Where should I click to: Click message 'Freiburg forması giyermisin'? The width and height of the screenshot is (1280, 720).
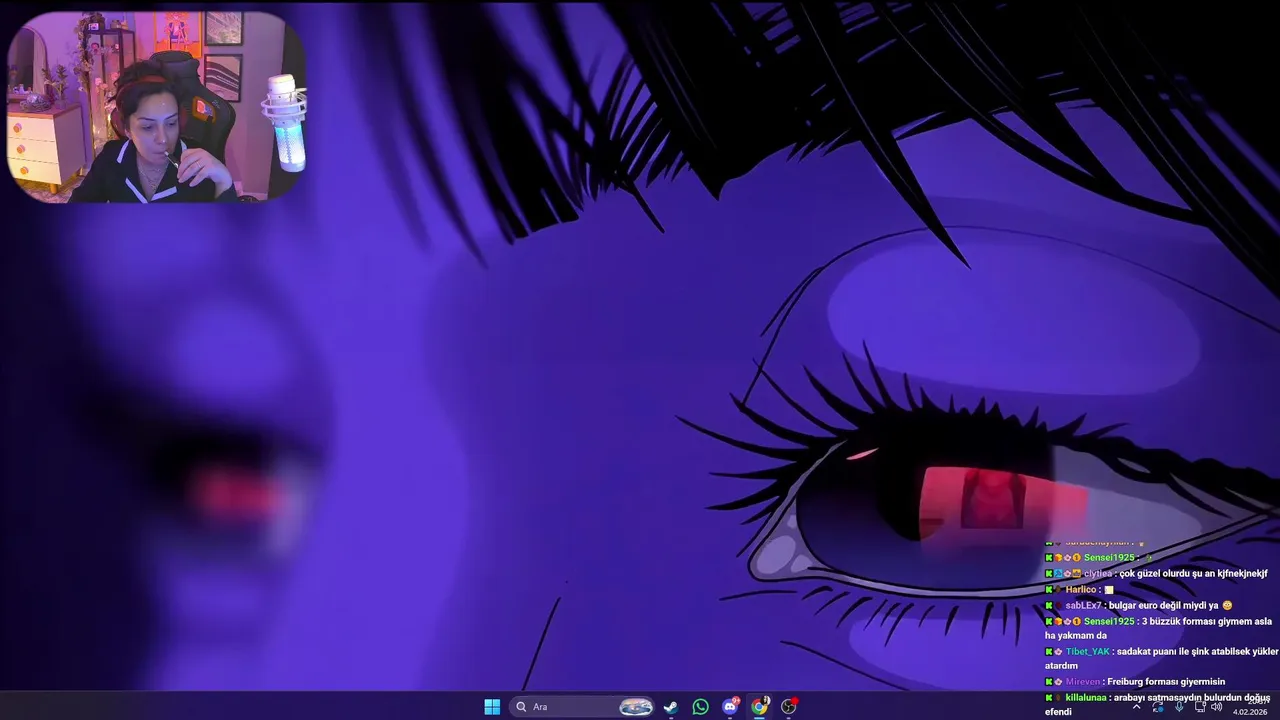(x=1166, y=682)
